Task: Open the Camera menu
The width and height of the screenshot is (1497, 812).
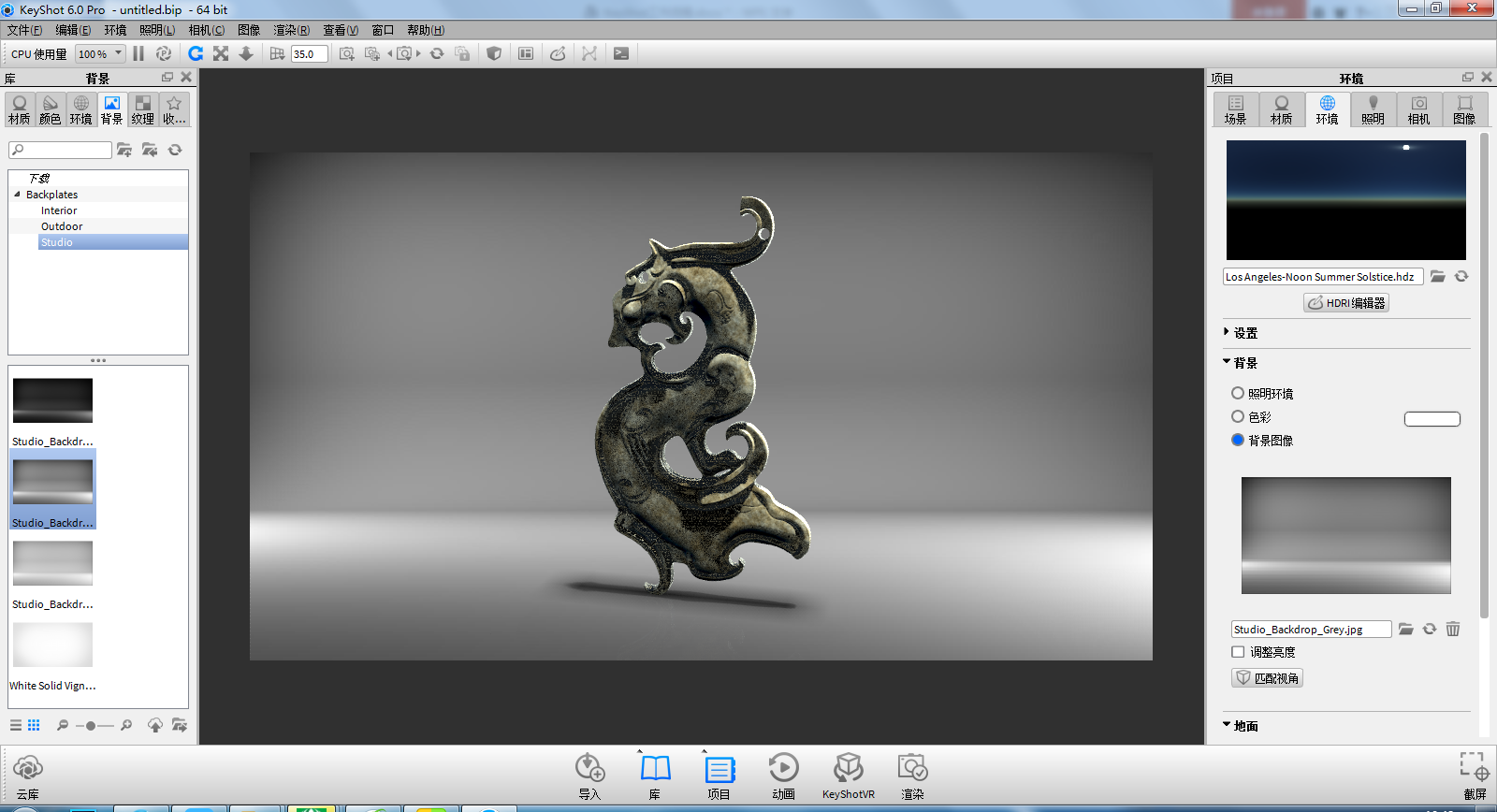Action: [206, 30]
